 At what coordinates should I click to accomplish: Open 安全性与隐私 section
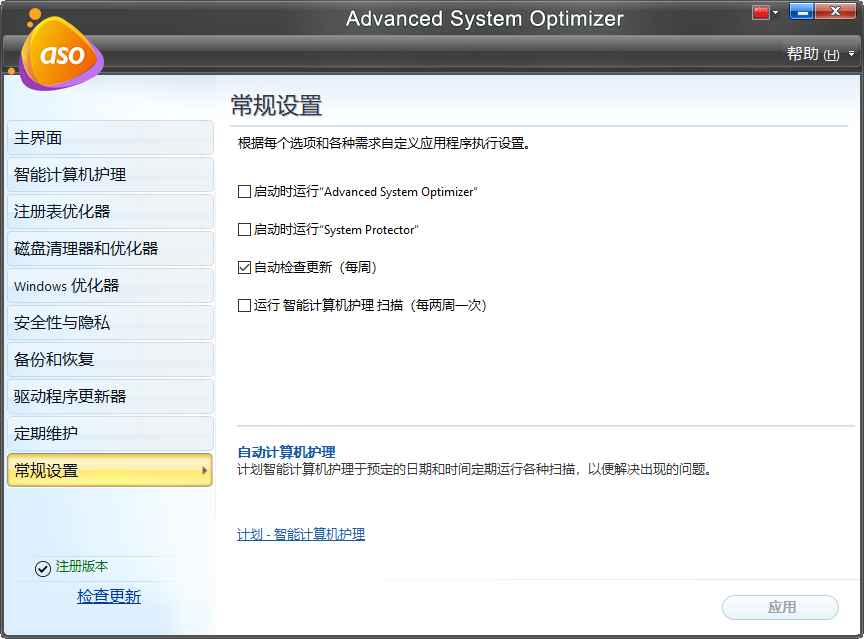[x=110, y=322]
